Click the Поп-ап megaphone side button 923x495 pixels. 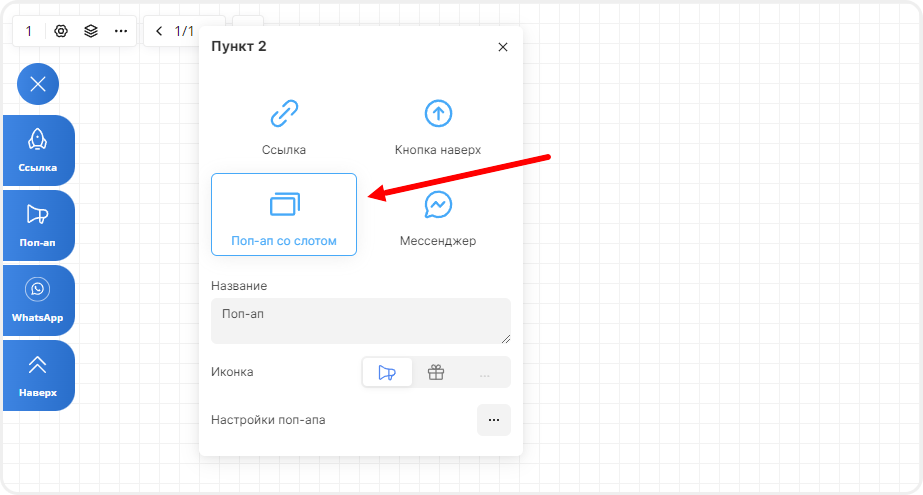pos(39,225)
